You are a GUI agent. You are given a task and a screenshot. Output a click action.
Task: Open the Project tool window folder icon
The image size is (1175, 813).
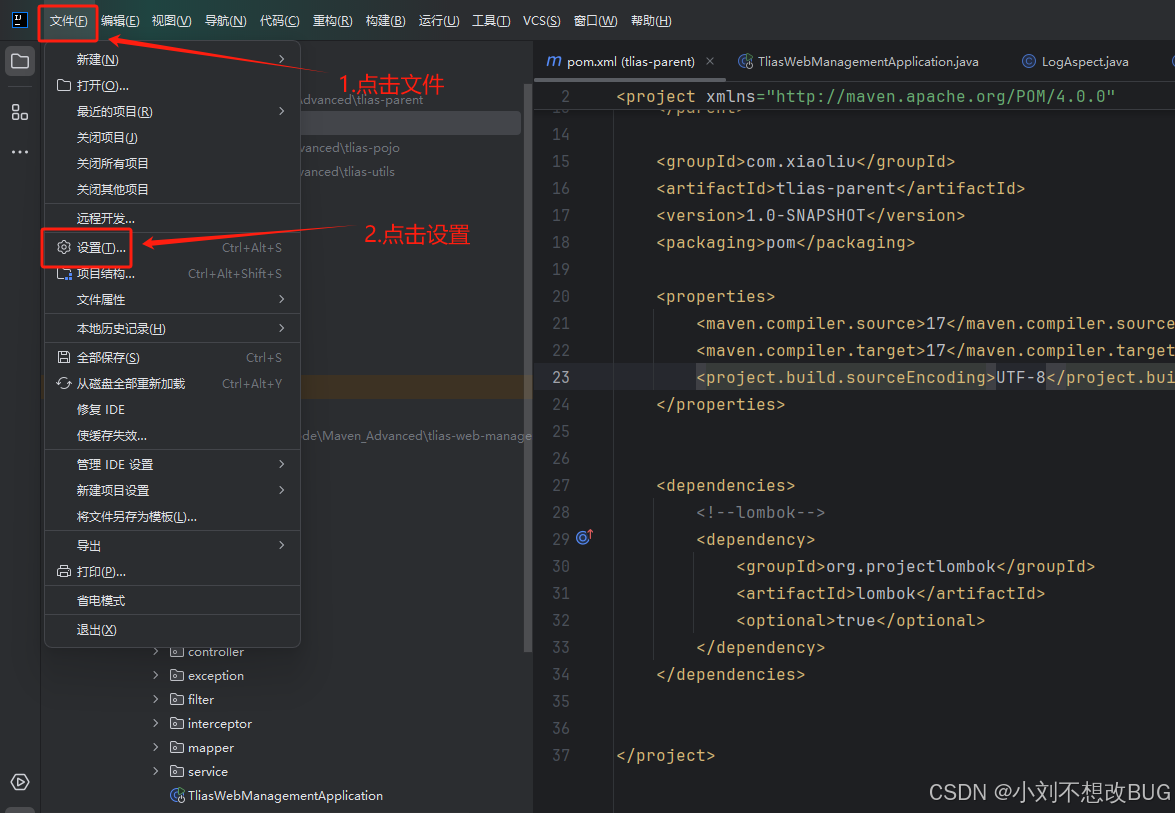(x=20, y=61)
